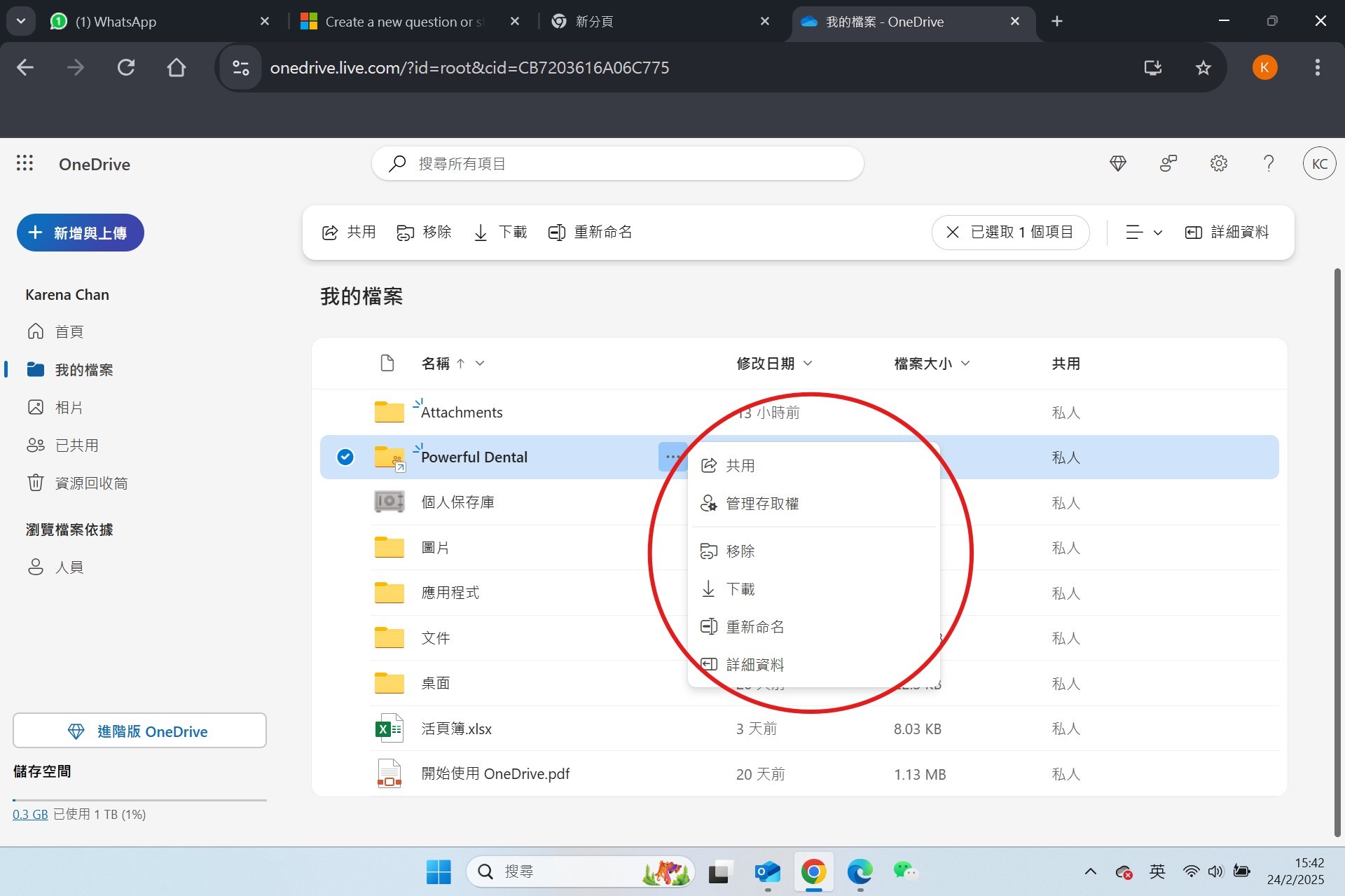The width and height of the screenshot is (1345, 896).
Task: Click the KC account avatar
Action: point(1319,163)
